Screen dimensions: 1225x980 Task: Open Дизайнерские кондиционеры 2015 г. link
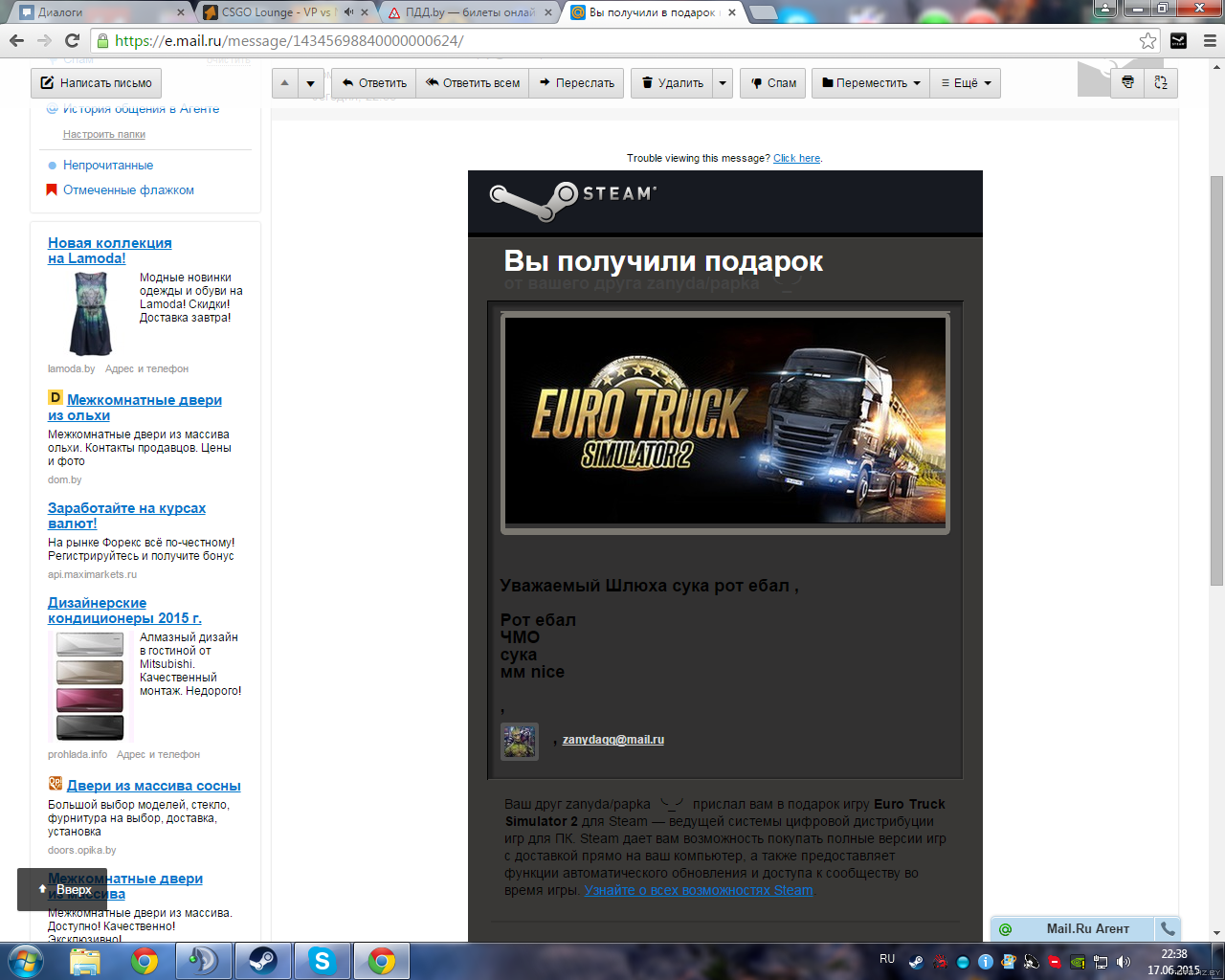124,611
